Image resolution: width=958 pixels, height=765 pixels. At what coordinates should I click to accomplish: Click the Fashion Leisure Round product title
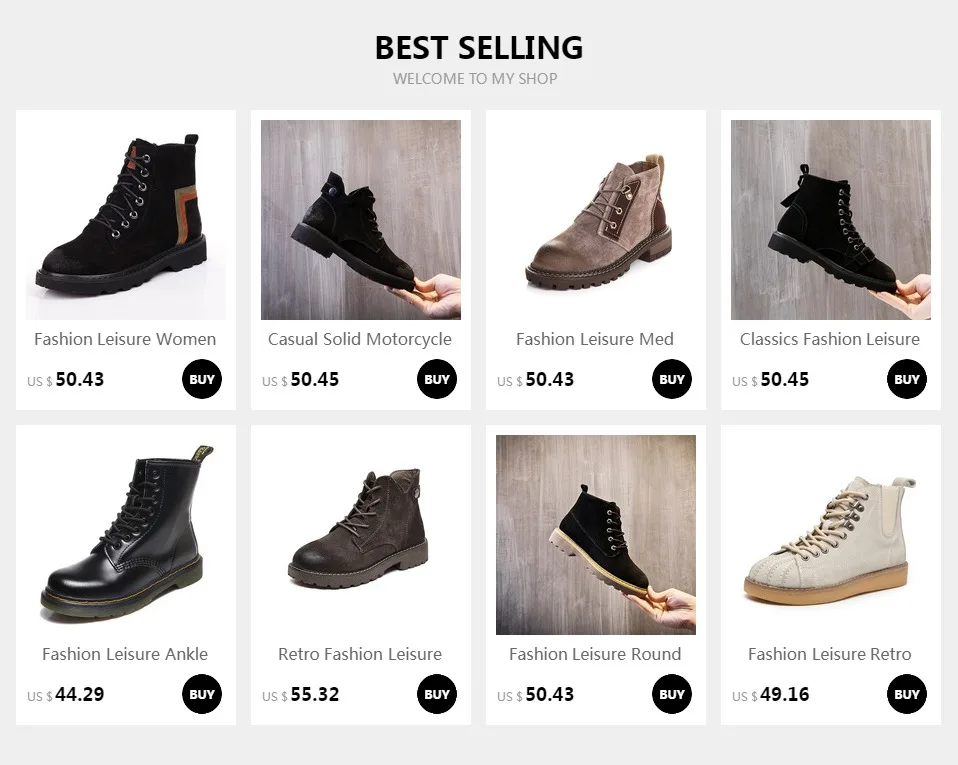[595, 654]
